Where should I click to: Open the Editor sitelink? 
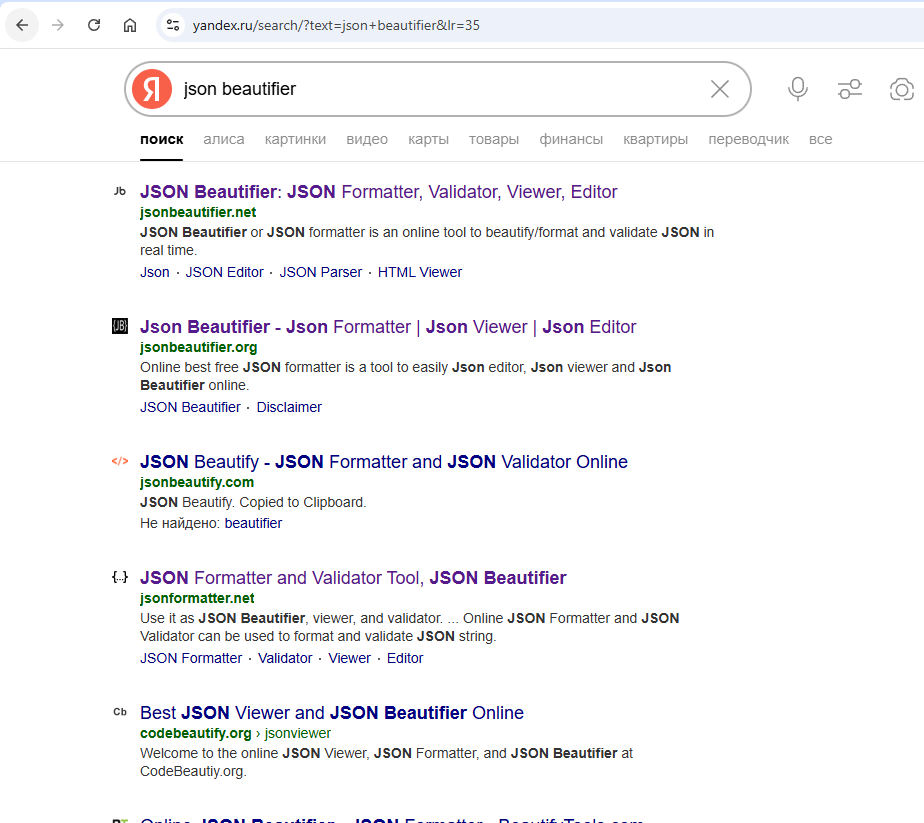point(405,658)
